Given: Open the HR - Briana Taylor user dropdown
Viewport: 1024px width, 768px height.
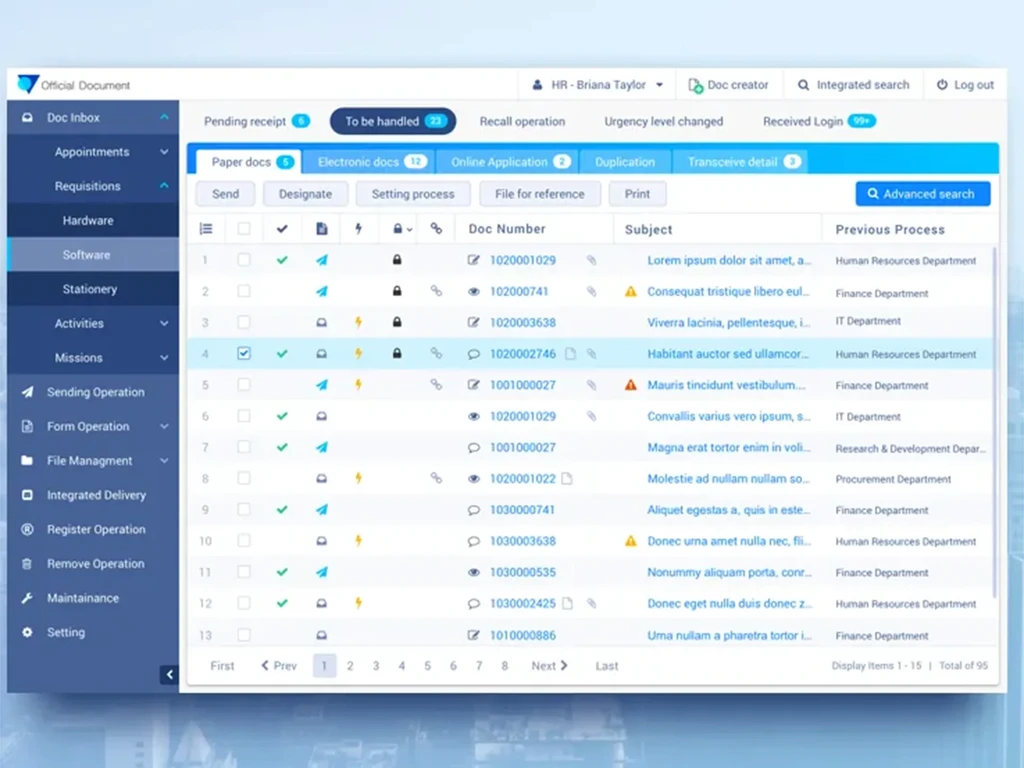Looking at the screenshot, I should click(598, 85).
